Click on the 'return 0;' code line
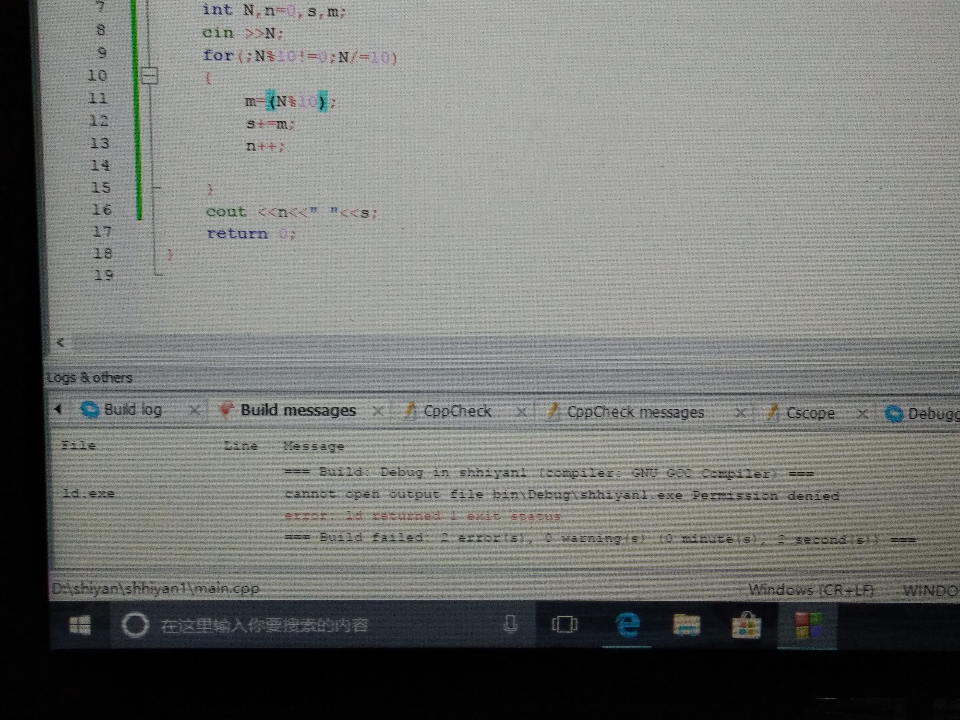 point(251,234)
